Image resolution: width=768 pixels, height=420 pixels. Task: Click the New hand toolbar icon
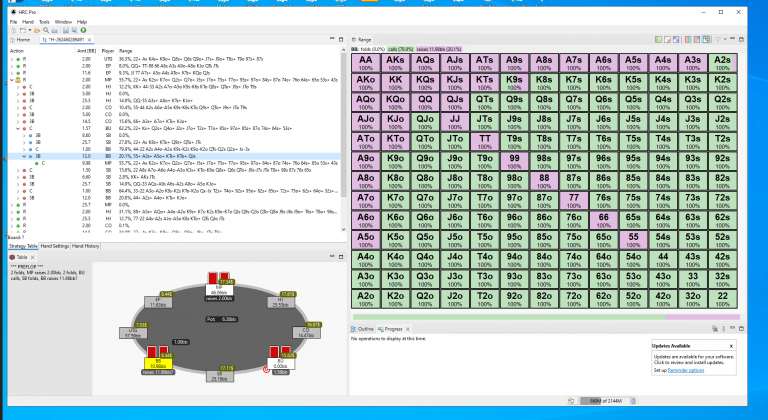pos(22,30)
